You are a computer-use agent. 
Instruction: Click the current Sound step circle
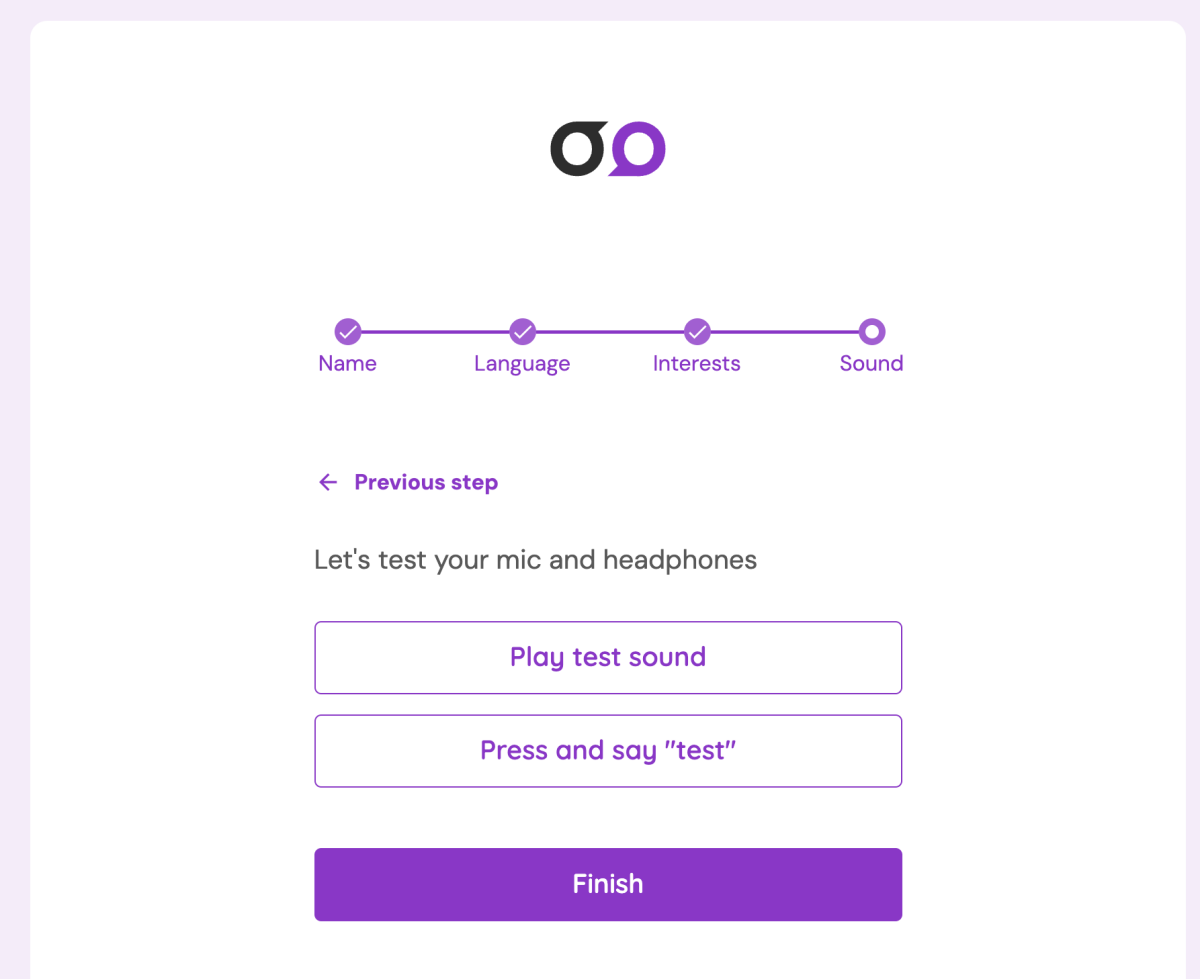(871, 331)
